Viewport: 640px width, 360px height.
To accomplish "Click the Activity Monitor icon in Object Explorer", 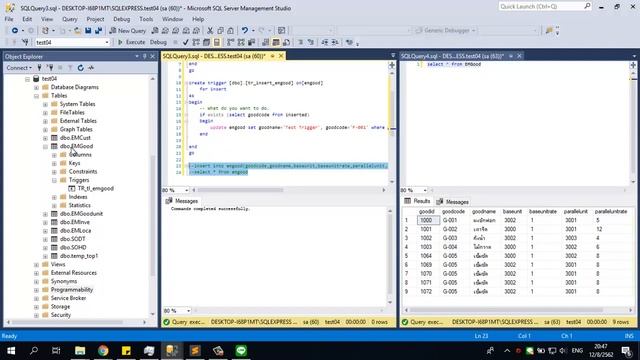I will [x=91, y=68].
